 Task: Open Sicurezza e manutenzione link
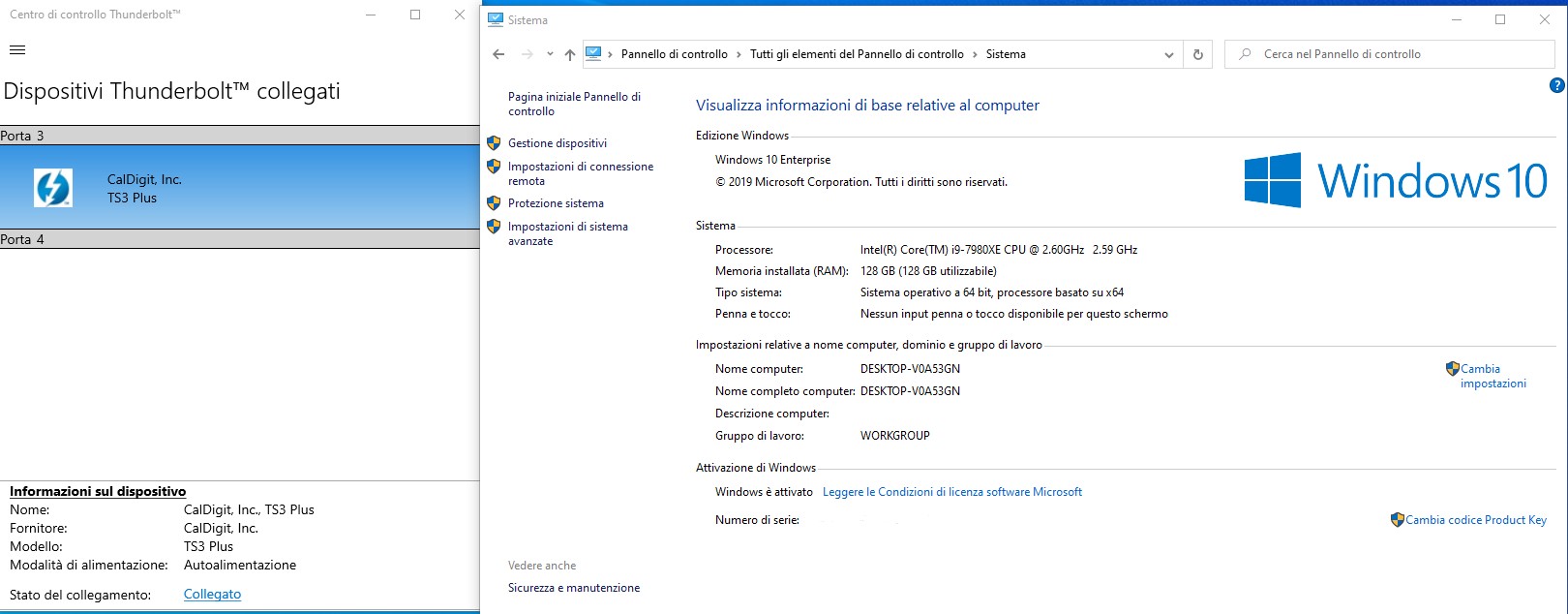[x=574, y=588]
